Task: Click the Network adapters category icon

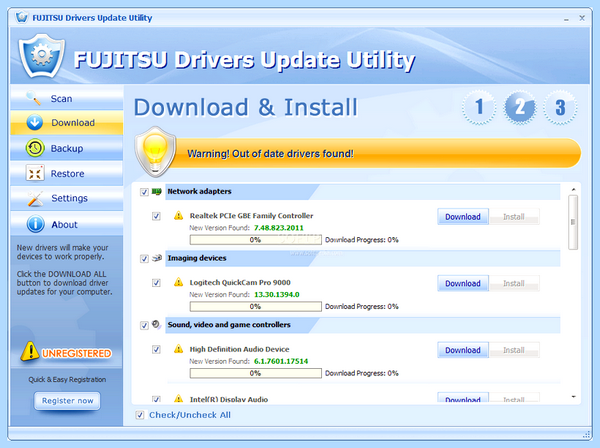Action: 157,191
